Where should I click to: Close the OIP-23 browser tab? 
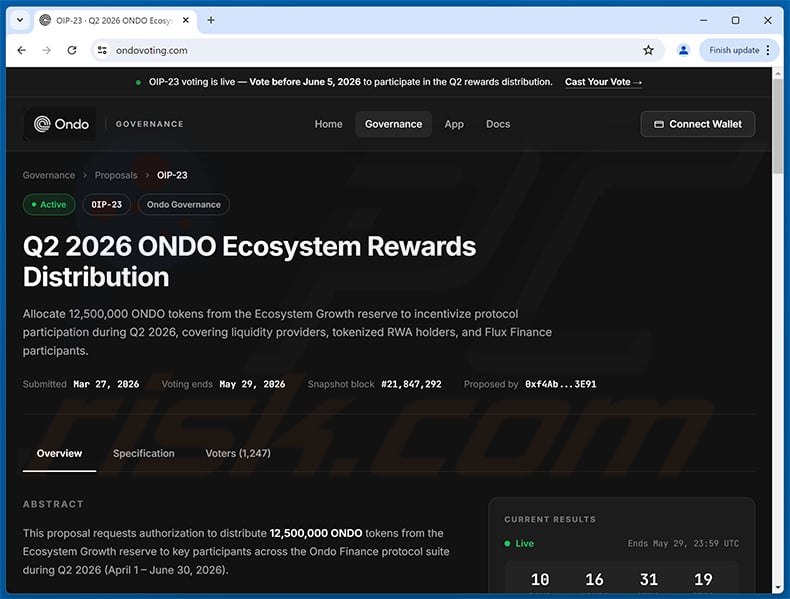click(x=186, y=20)
